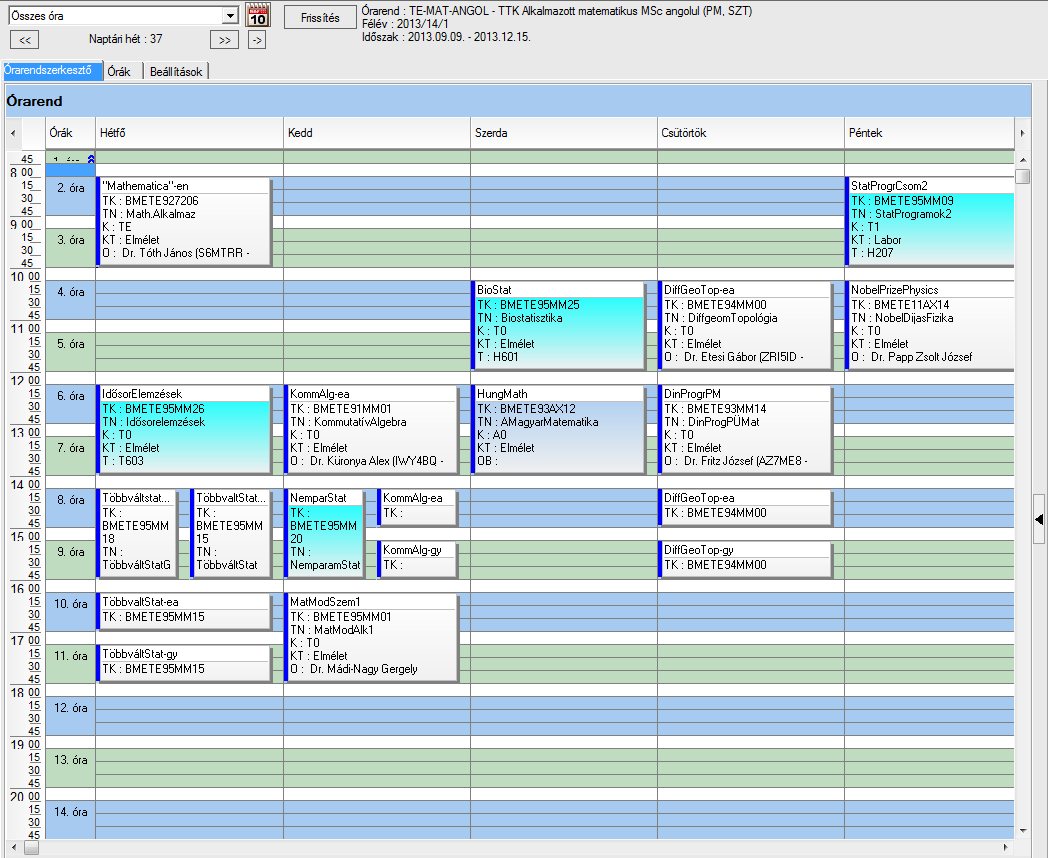1048x858 pixels.
Task: Select the KommAlg-gy class block
Action: pyautogui.click(x=418, y=559)
